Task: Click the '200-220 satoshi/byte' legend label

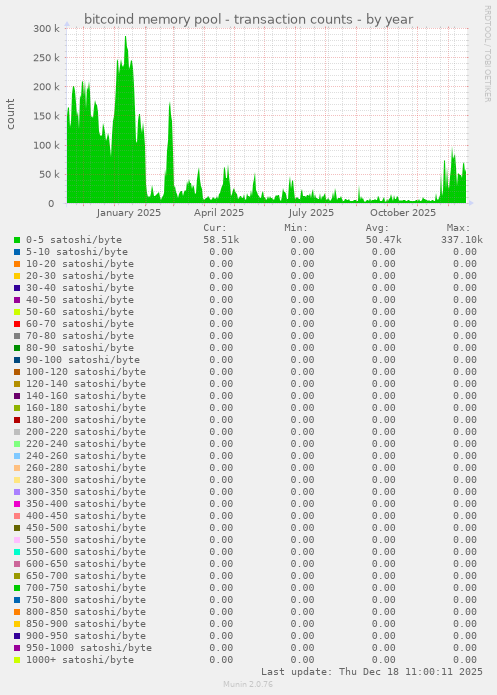Action: (x=86, y=431)
